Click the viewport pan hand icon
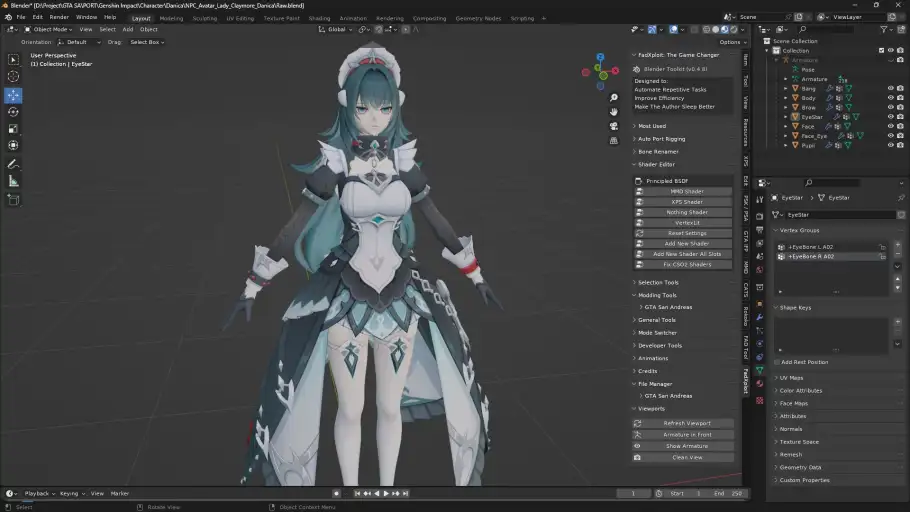The width and height of the screenshot is (910, 512). (x=613, y=112)
